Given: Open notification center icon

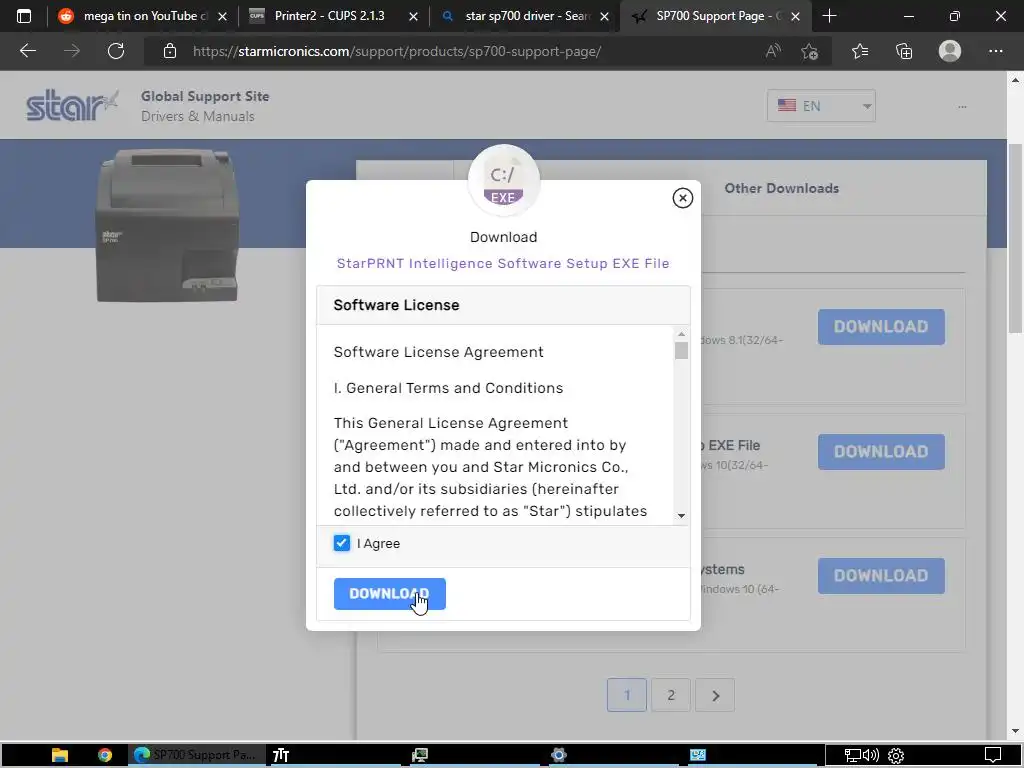Looking at the screenshot, I should click(x=993, y=755).
